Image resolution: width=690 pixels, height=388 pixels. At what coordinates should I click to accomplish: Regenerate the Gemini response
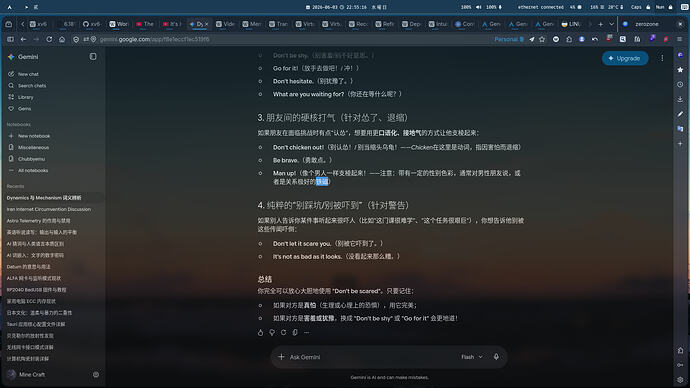(x=283, y=333)
